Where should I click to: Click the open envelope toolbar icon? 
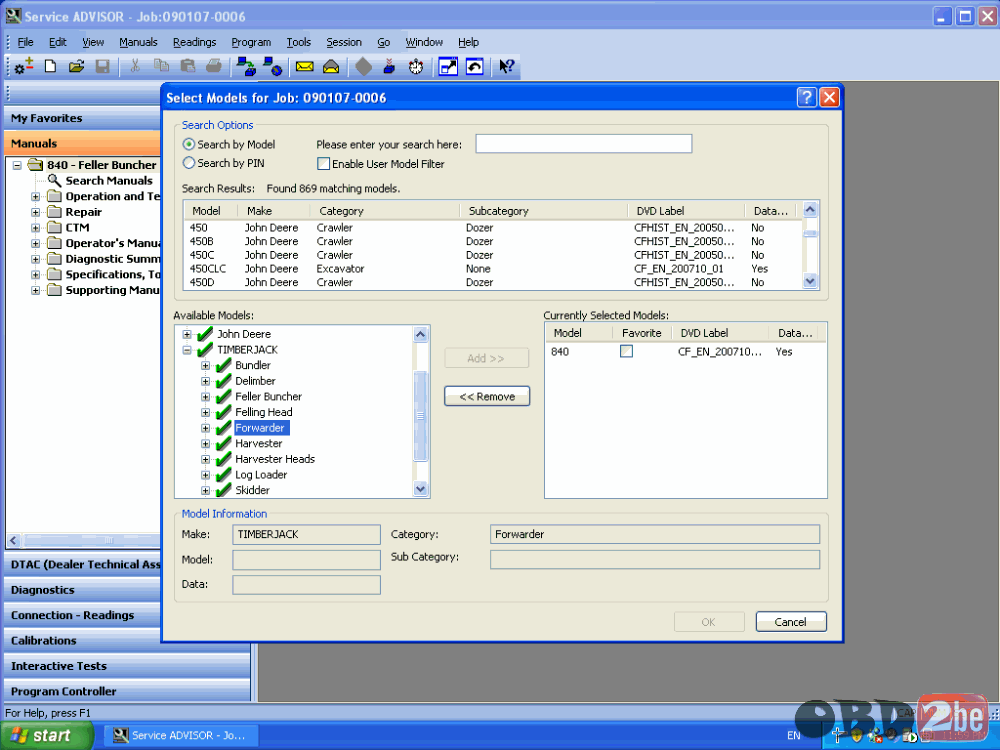pyautogui.click(x=331, y=66)
